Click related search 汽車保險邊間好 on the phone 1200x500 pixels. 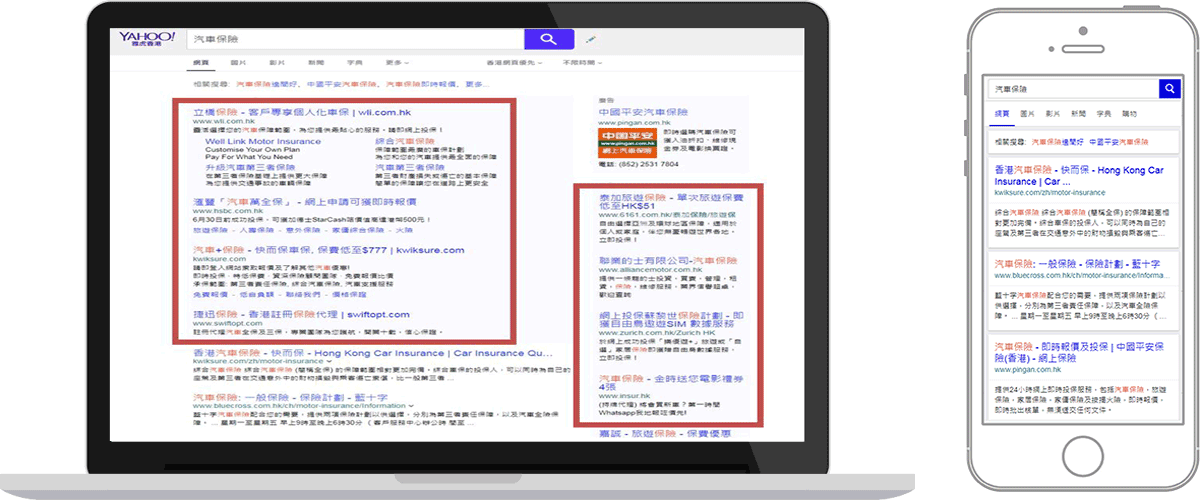click(x=1056, y=143)
